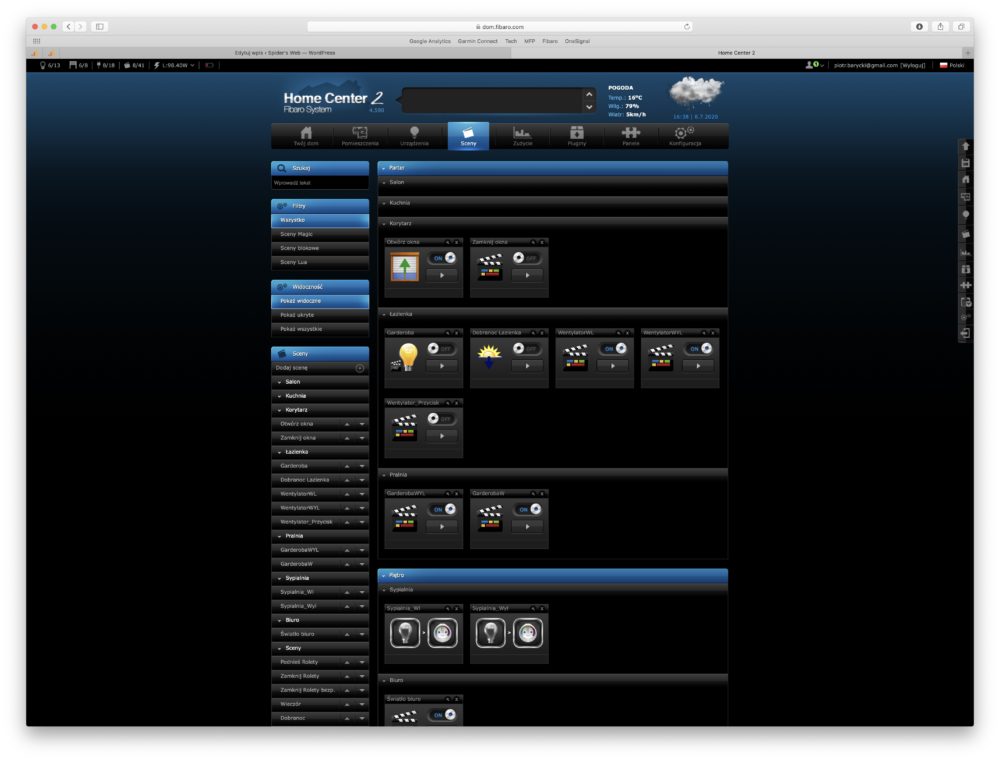Click the Otwórz okna blind icon
Viewport: 1000px width, 761px height.
(405, 267)
